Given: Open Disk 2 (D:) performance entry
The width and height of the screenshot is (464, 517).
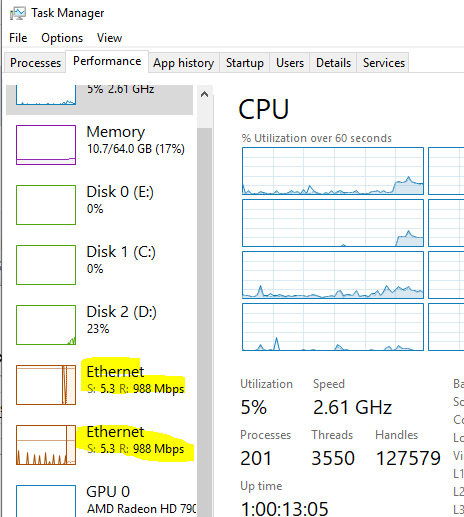Looking at the screenshot, I should pos(99,325).
